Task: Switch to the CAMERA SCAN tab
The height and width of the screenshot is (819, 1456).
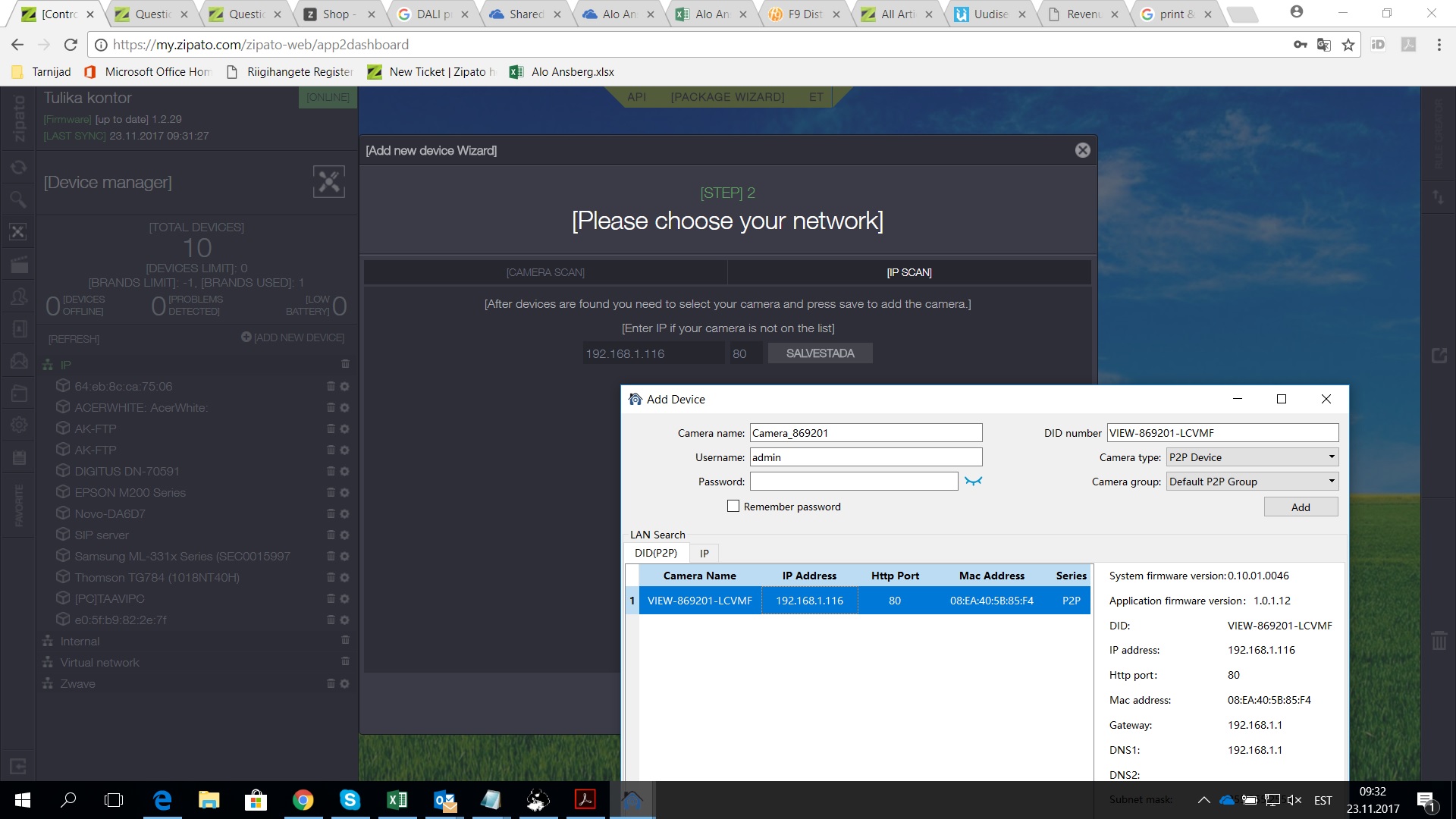Action: click(544, 272)
